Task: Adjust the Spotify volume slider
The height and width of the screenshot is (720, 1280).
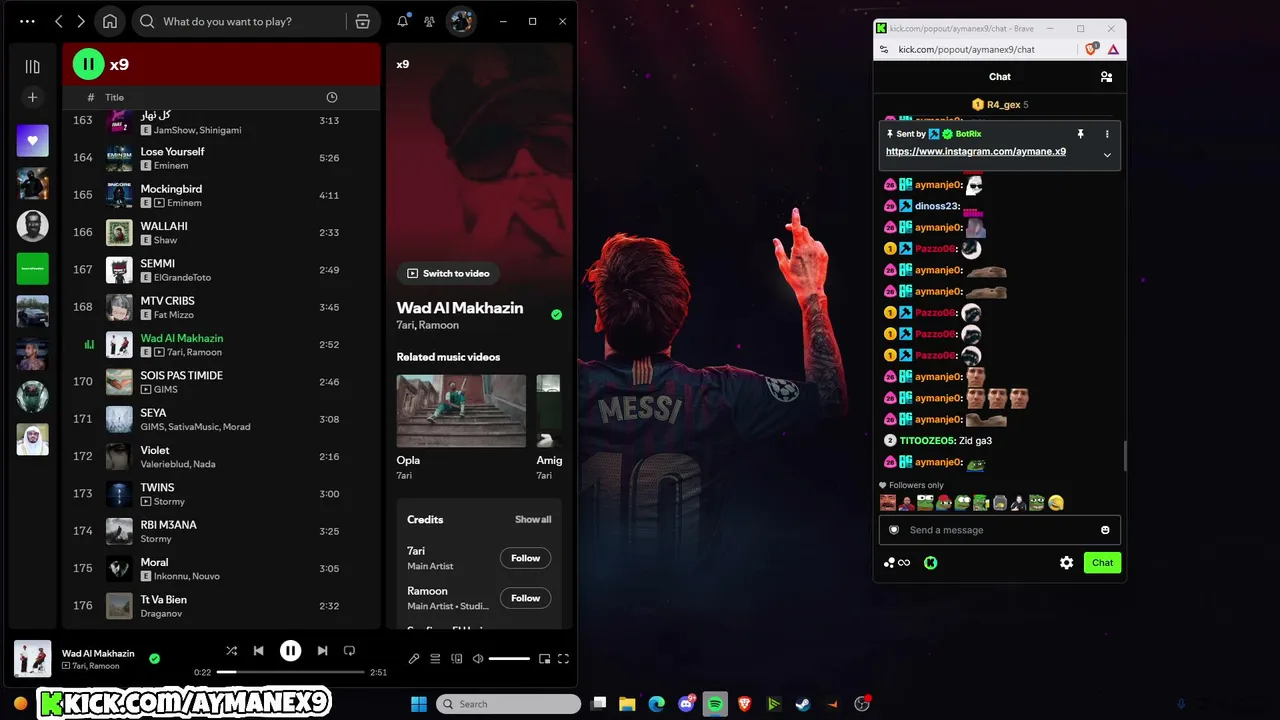Action: click(509, 658)
